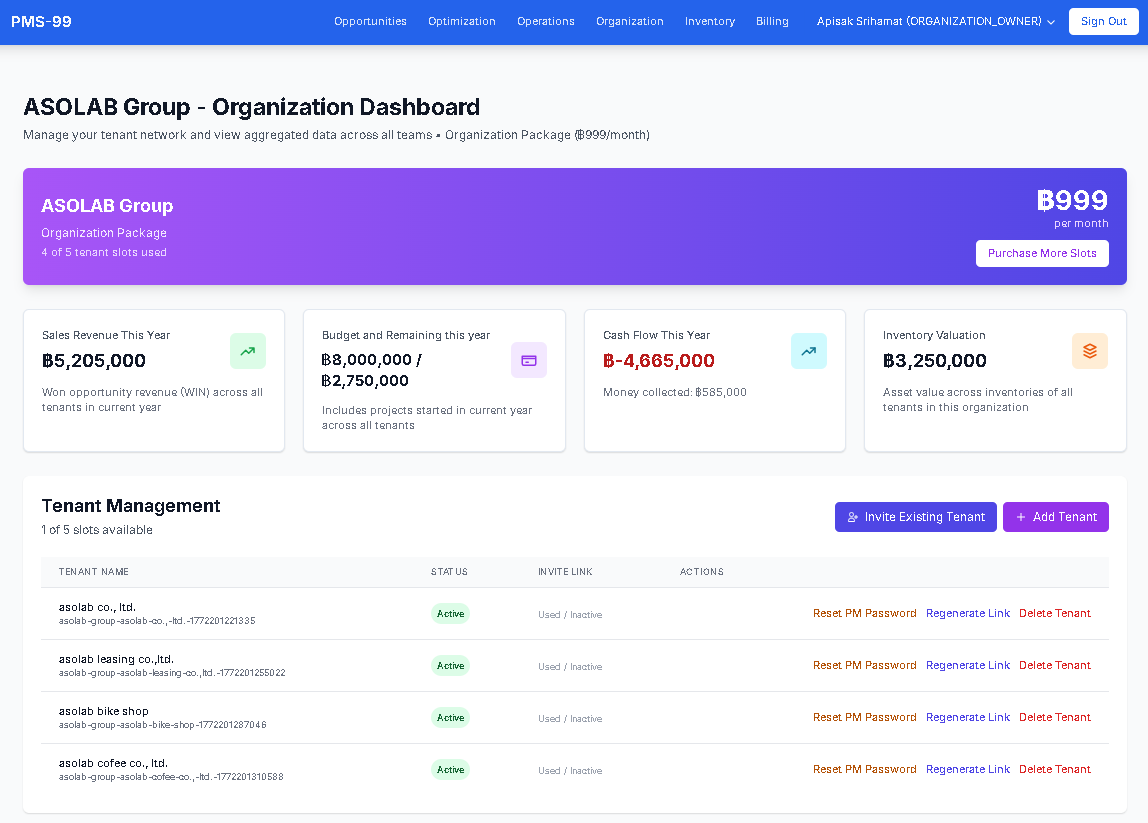The height and width of the screenshot is (823, 1148).
Task: Click the plus icon in Add Tenant button
Action: [x=1020, y=517]
